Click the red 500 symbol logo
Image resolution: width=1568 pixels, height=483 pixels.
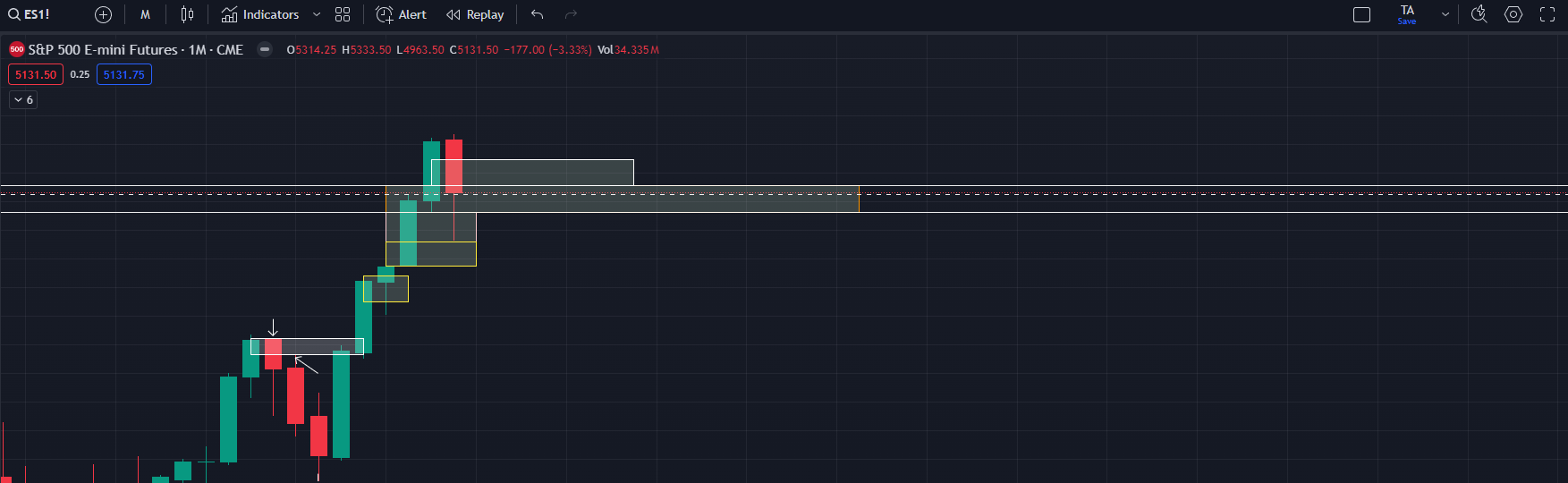(16, 49)
